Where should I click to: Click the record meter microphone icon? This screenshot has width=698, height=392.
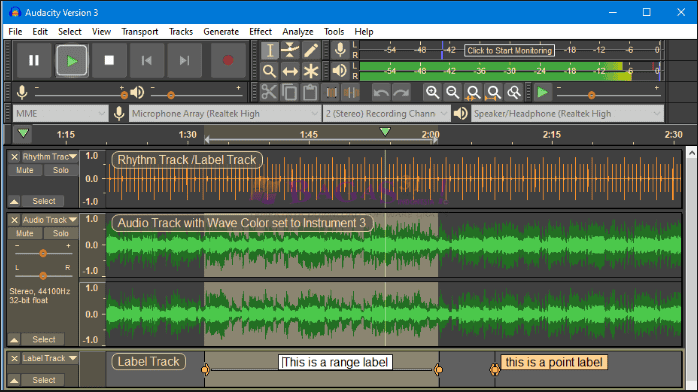340,50
